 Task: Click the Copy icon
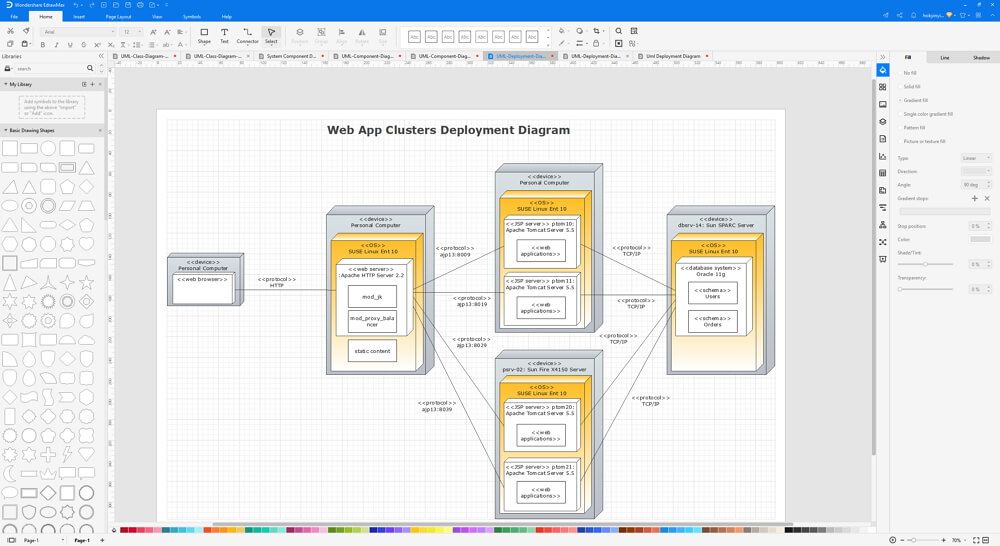coord(10,44)
